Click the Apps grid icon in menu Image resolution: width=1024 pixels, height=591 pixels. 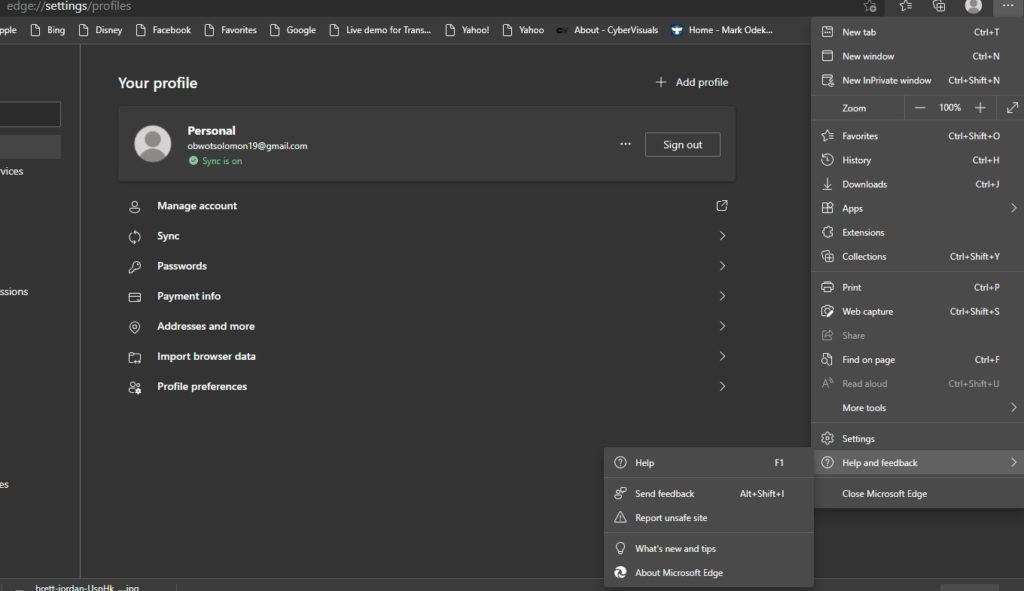coord(827,208)
